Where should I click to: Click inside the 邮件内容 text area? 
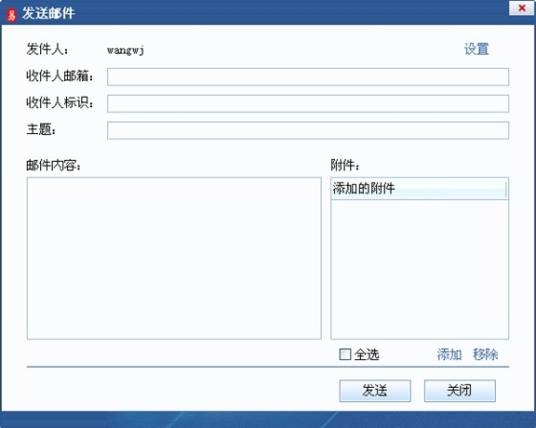174,258
